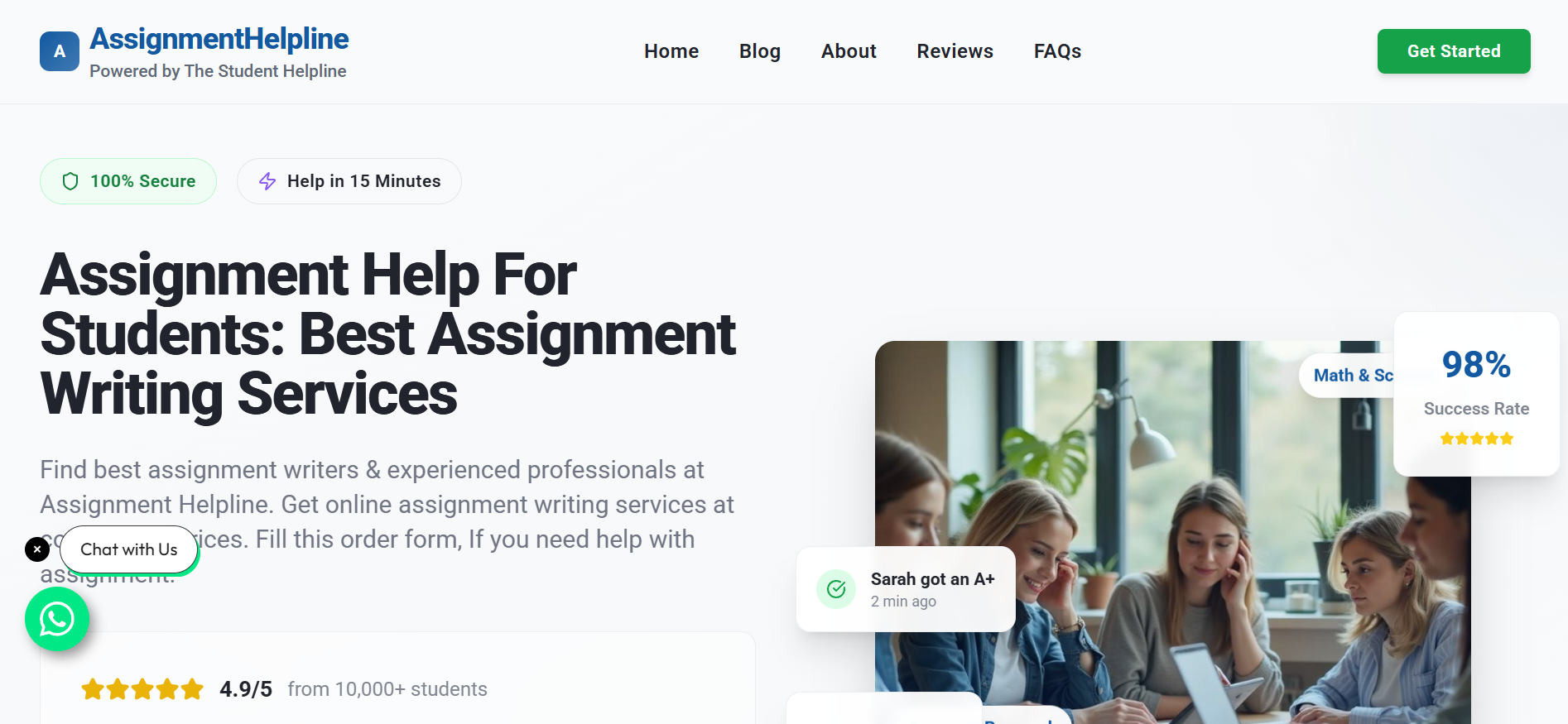Click the five-star rating beside 4.9/5
Image resolution: width=1568 pixels, height=724 pixels.
(x=142, y=688)
